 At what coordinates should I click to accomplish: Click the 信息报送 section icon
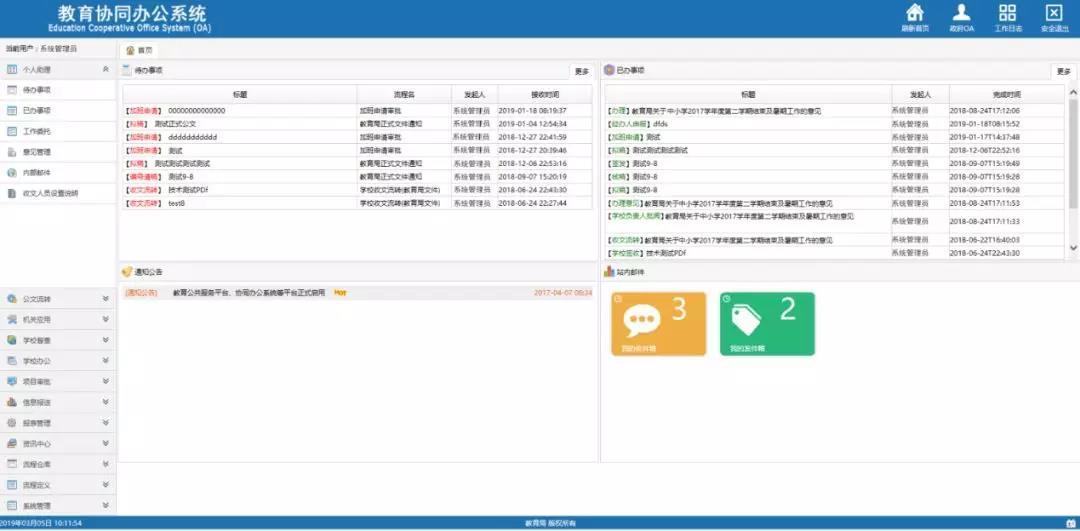12,402
